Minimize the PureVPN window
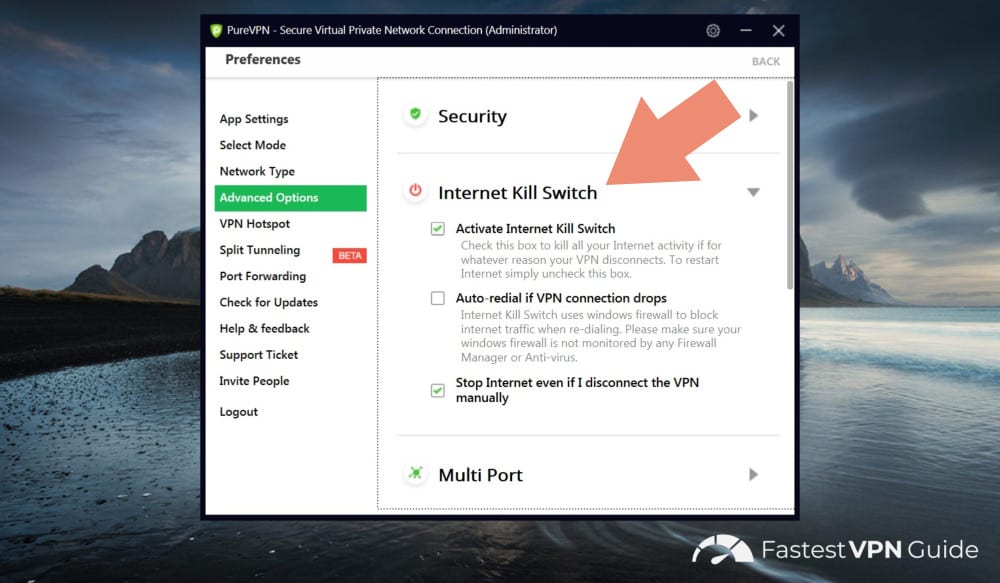This screenshot has width=1000, height=583. point(746,31)
